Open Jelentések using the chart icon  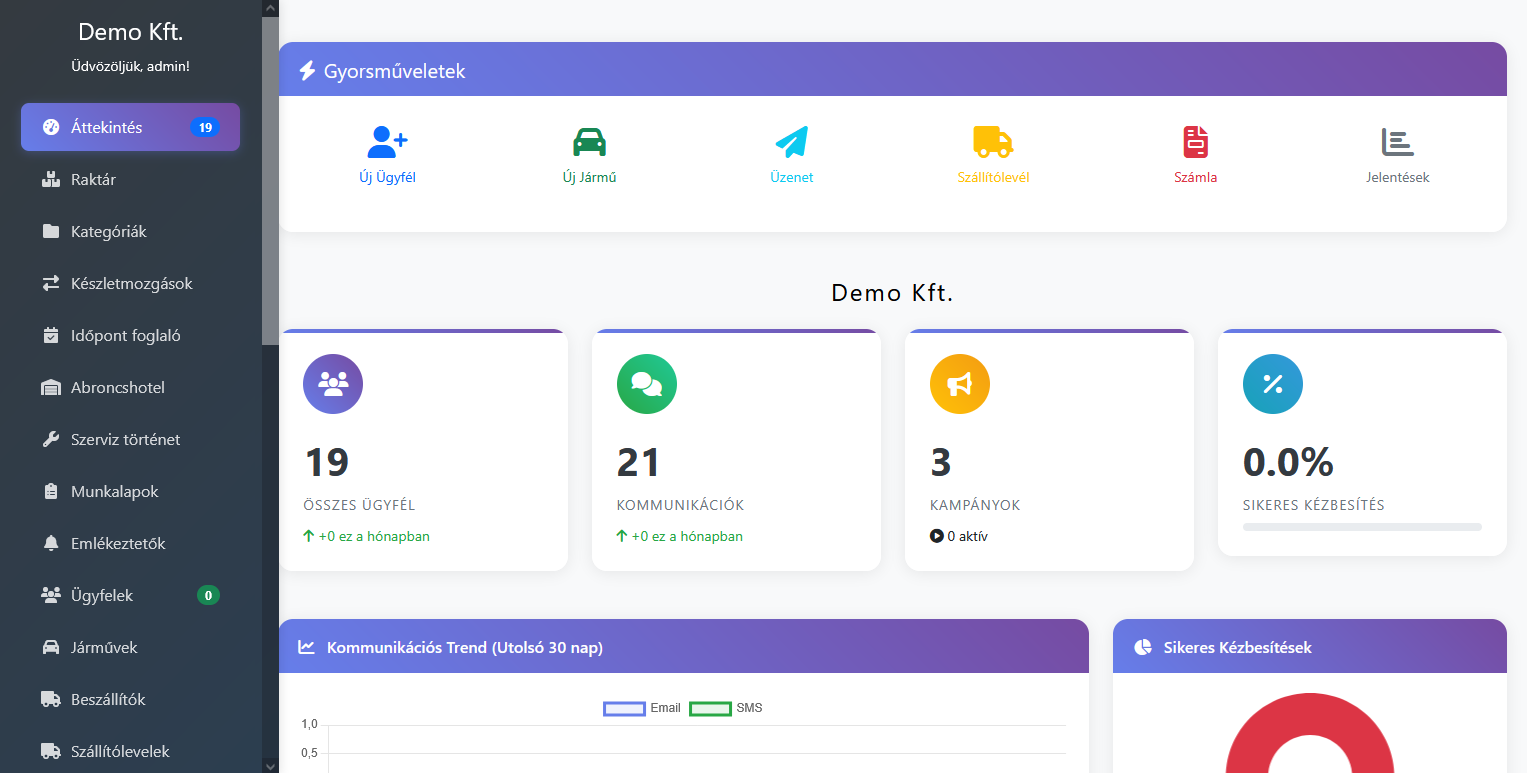click(x=1397, y=143)
